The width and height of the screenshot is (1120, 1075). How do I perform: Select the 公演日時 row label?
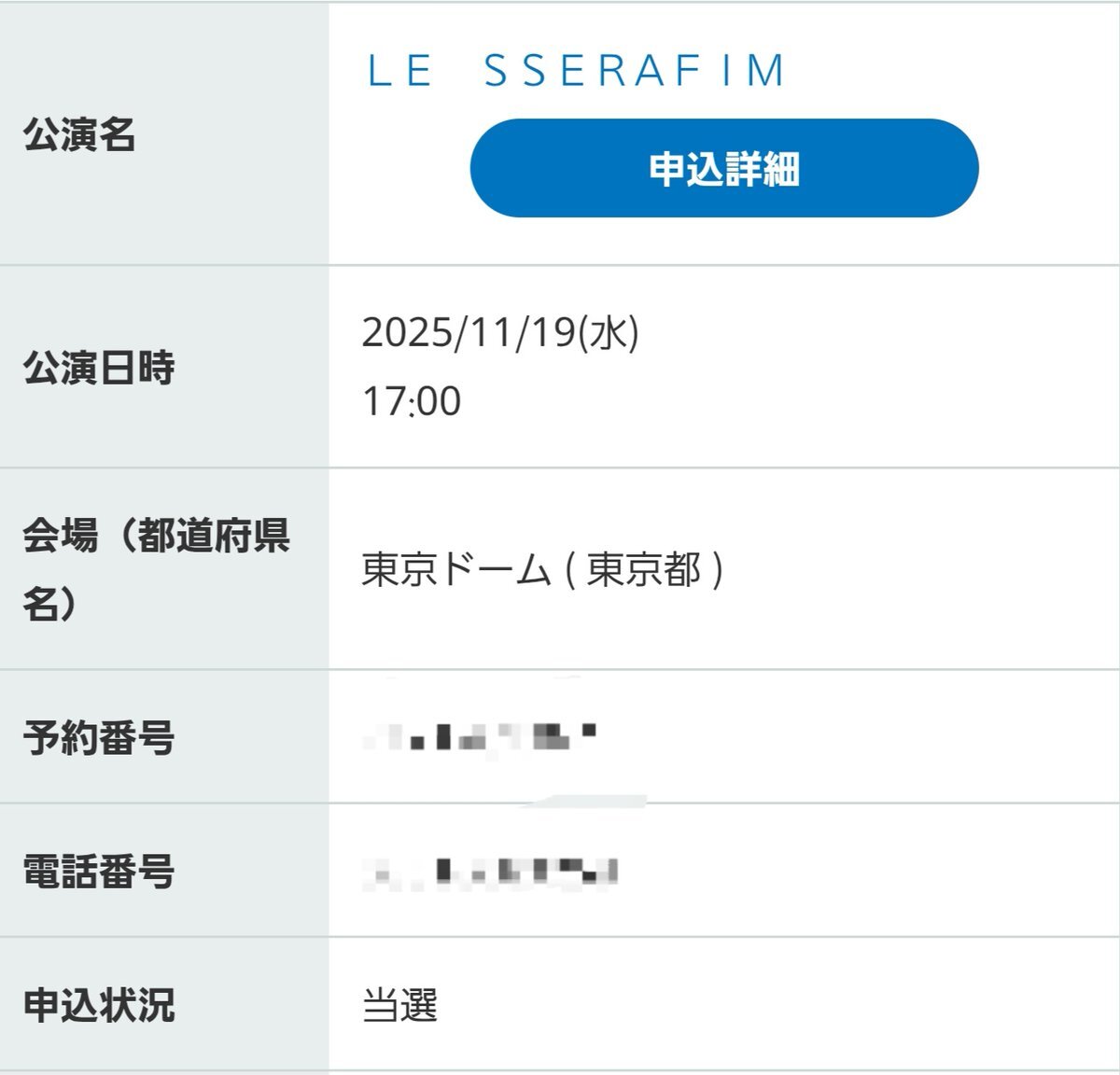point(99,367)
